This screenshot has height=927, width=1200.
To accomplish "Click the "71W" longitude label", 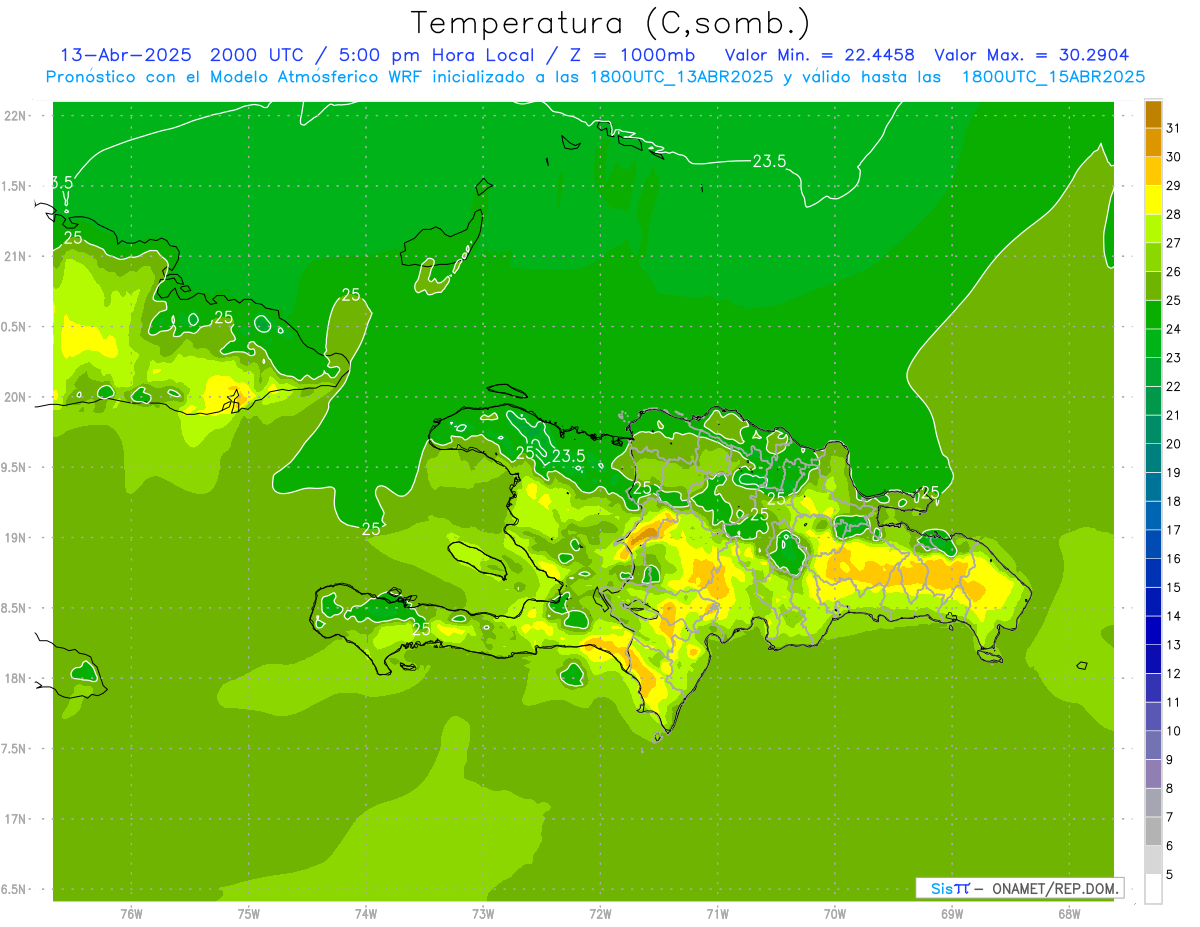I will (717, 913).
